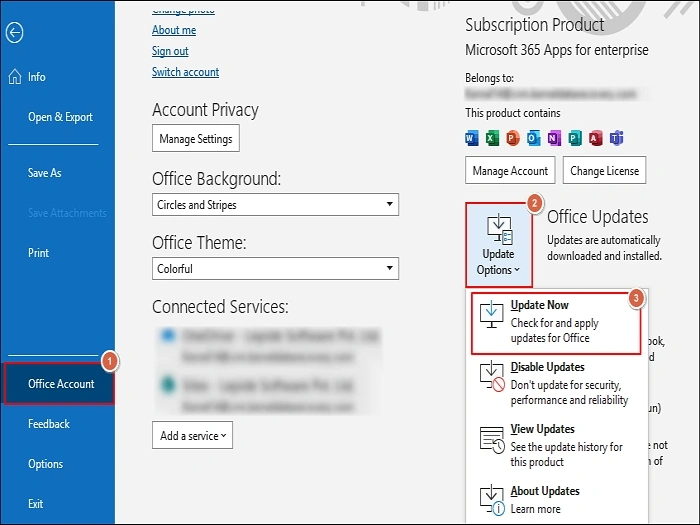Click the Manage Settings button
This screenshot has width=700, height=525.
[196, 138]
